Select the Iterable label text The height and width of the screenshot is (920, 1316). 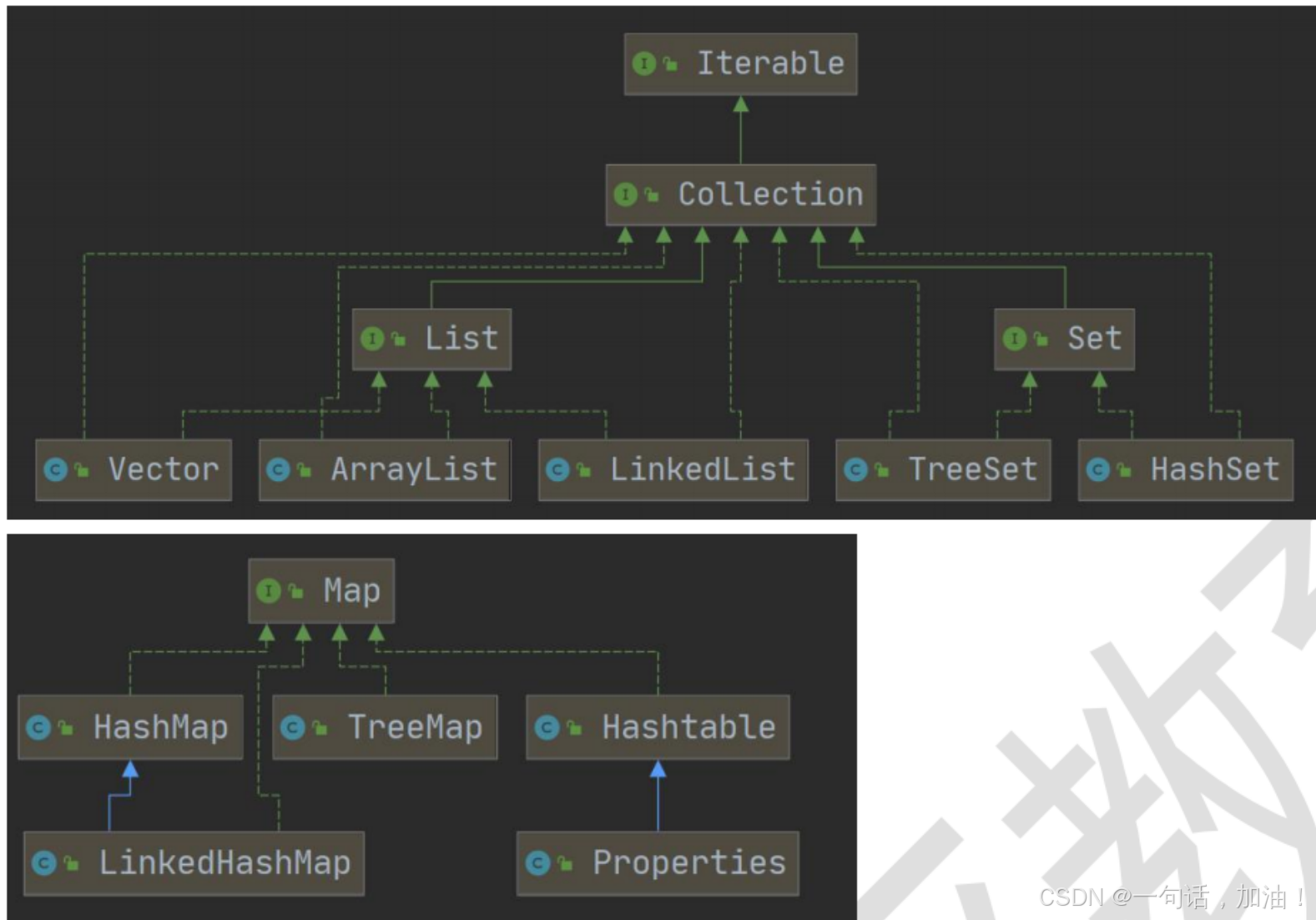click(x=770, y=63)
